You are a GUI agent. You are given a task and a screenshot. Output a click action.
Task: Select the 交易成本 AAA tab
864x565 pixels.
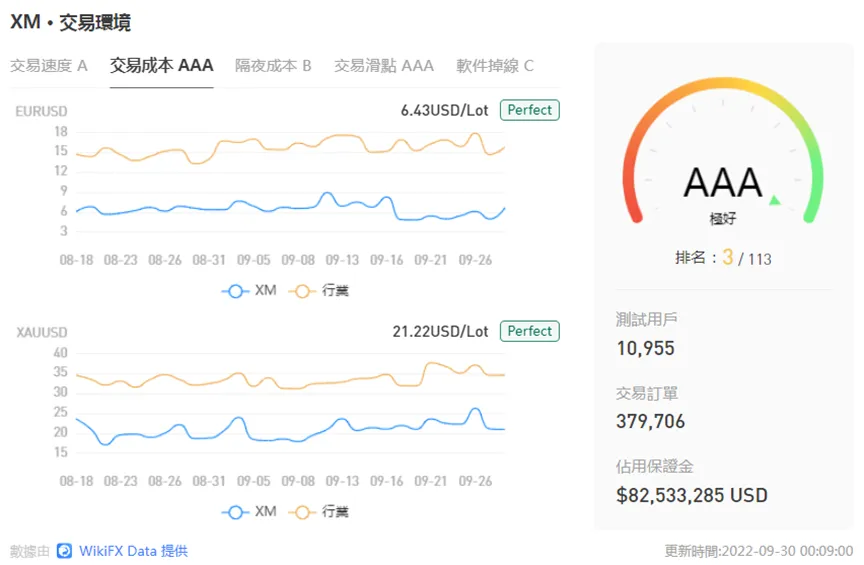[x=161, y=66]
